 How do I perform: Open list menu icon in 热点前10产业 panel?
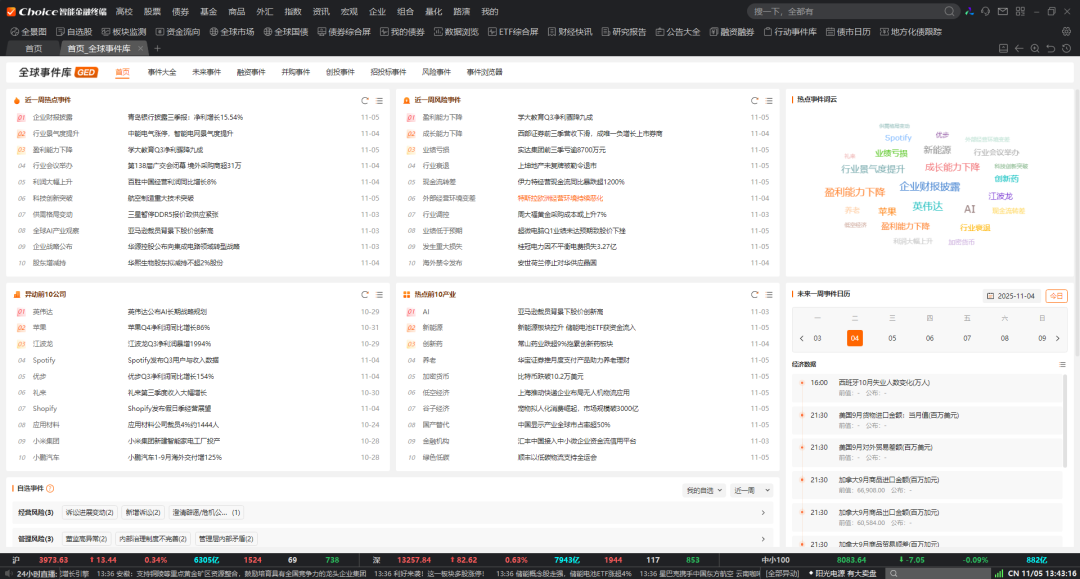[x=769, y=295]
